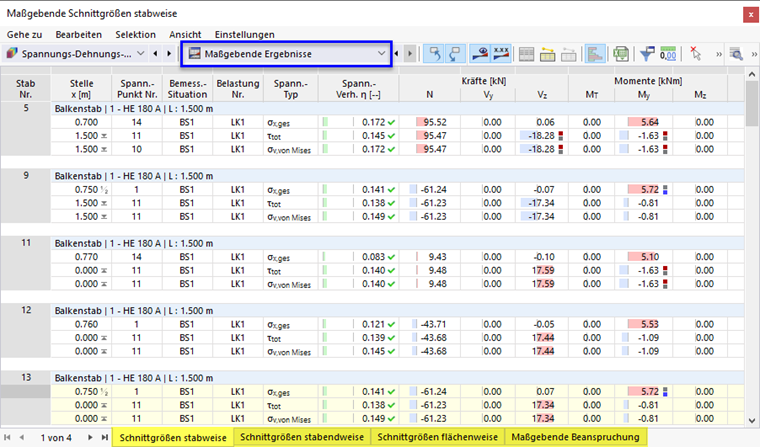The image size is (760, 447).
Task: Jump to the first table page
Action: [7, 437]
